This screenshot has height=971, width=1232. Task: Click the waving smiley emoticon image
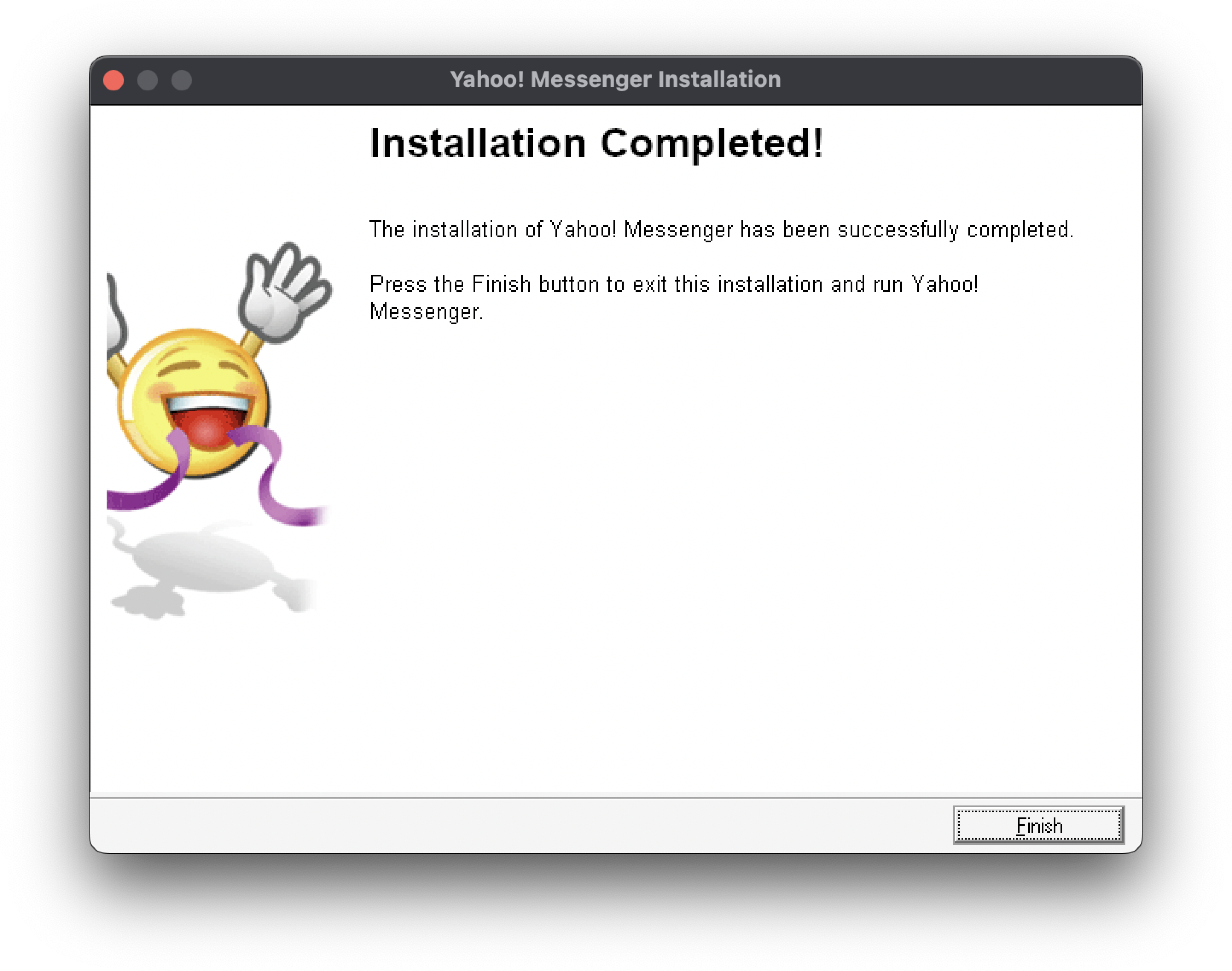[x=219, y=430]
